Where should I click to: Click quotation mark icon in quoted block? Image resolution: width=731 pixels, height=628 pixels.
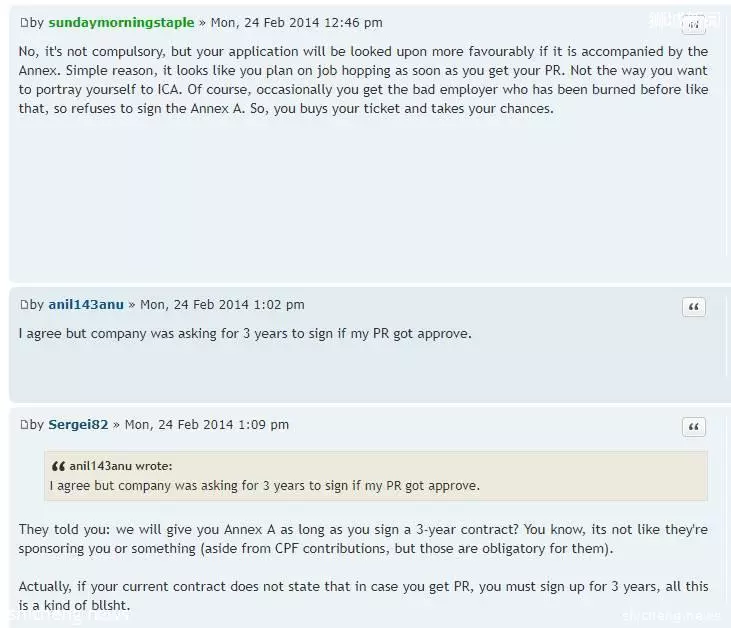pyautogui.click(x=58, y=466)
